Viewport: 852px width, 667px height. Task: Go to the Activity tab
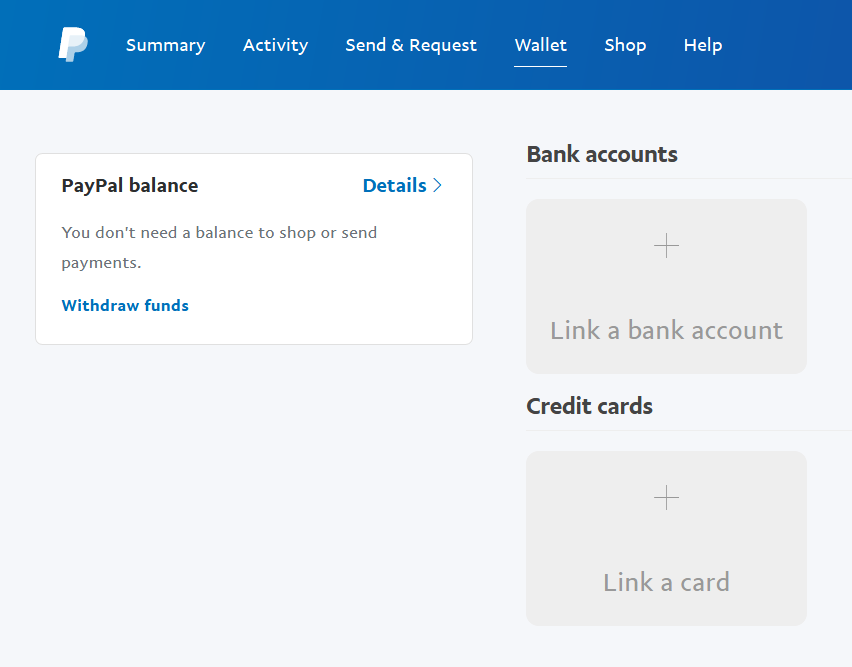coord(275,45)
